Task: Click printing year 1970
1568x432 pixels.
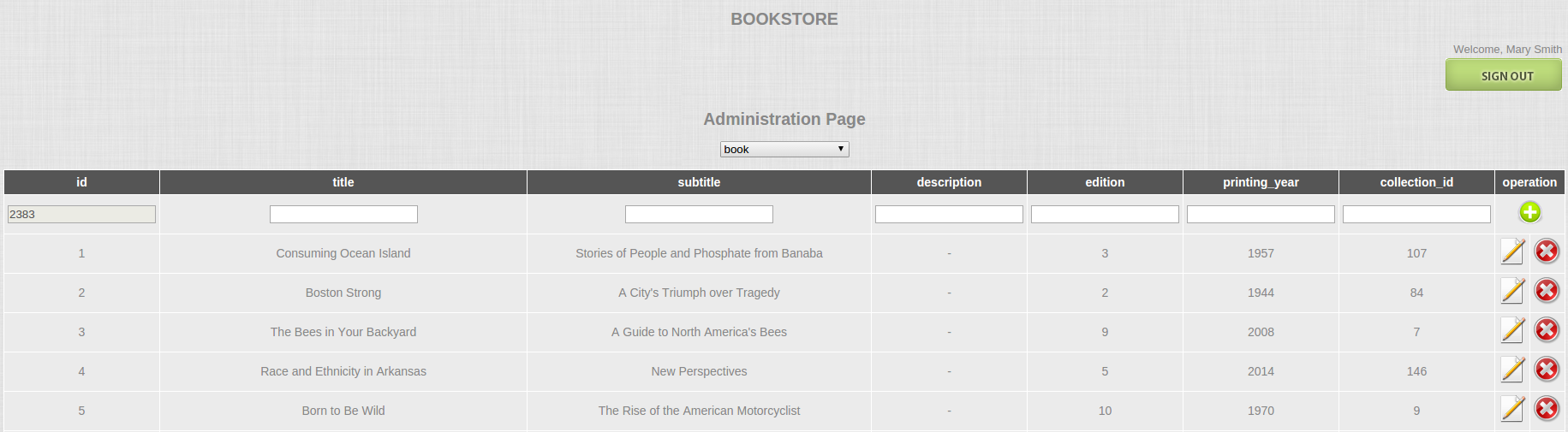Action: click(x=1261, y=411)
